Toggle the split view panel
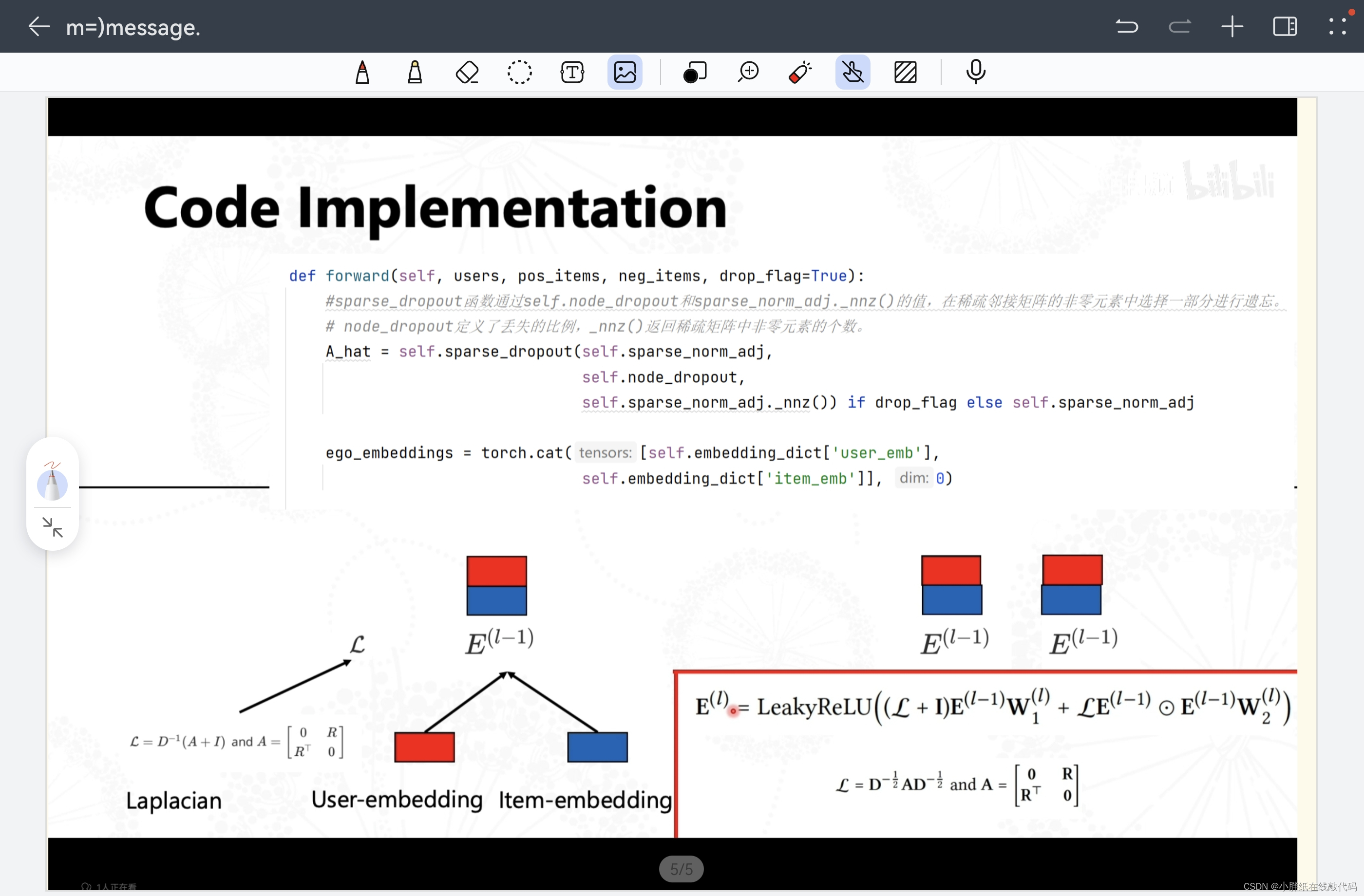The height and width of the screenshot is (896, 1364). pyautogui.click(x=1284, y=26)
